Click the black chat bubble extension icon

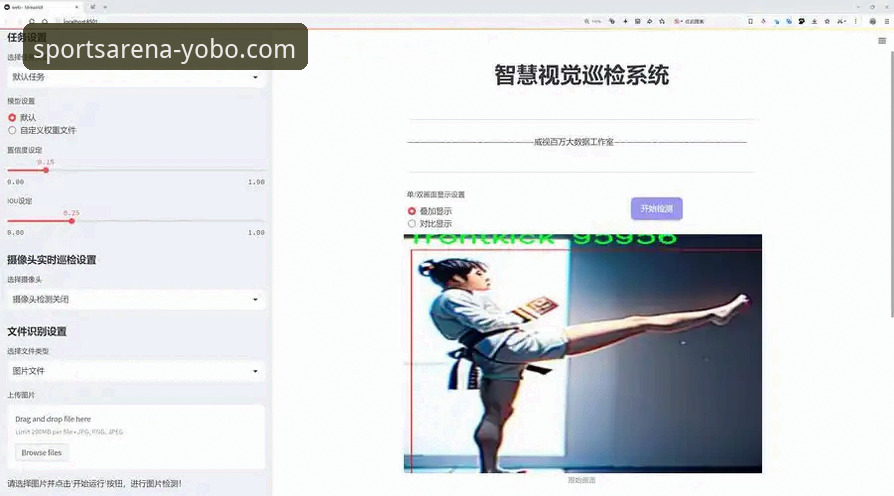(x=802, y=21)
